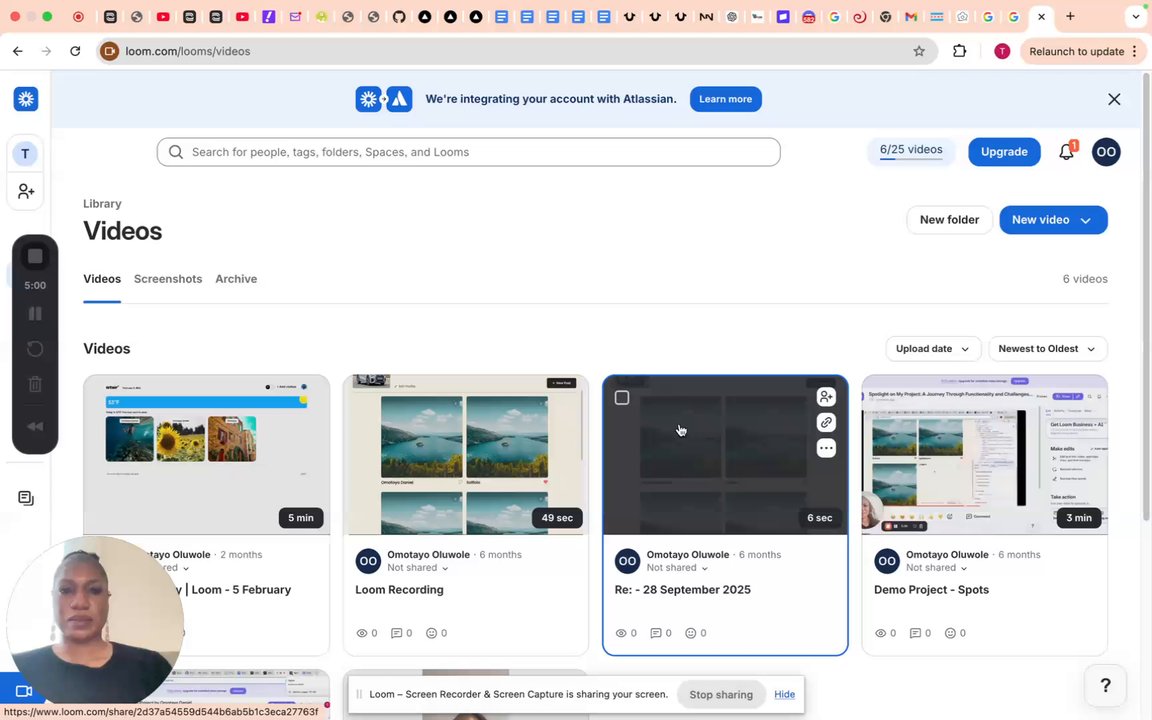Viewport: 1152px width, 720px height.
Task: Open the Demo Project - Spots thumbnail
Action: click(984, 455)
